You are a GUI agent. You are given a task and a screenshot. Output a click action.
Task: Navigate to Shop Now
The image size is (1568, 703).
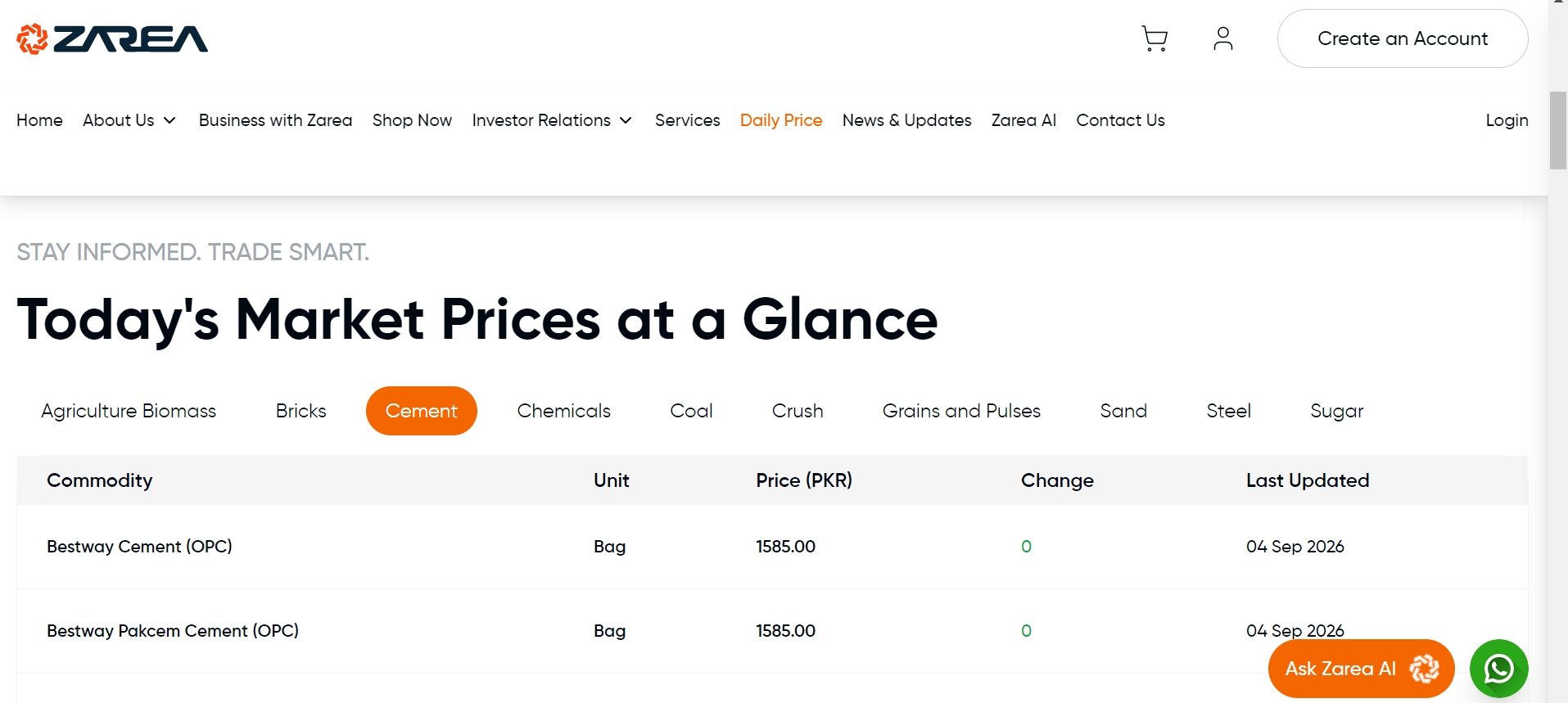412,120
